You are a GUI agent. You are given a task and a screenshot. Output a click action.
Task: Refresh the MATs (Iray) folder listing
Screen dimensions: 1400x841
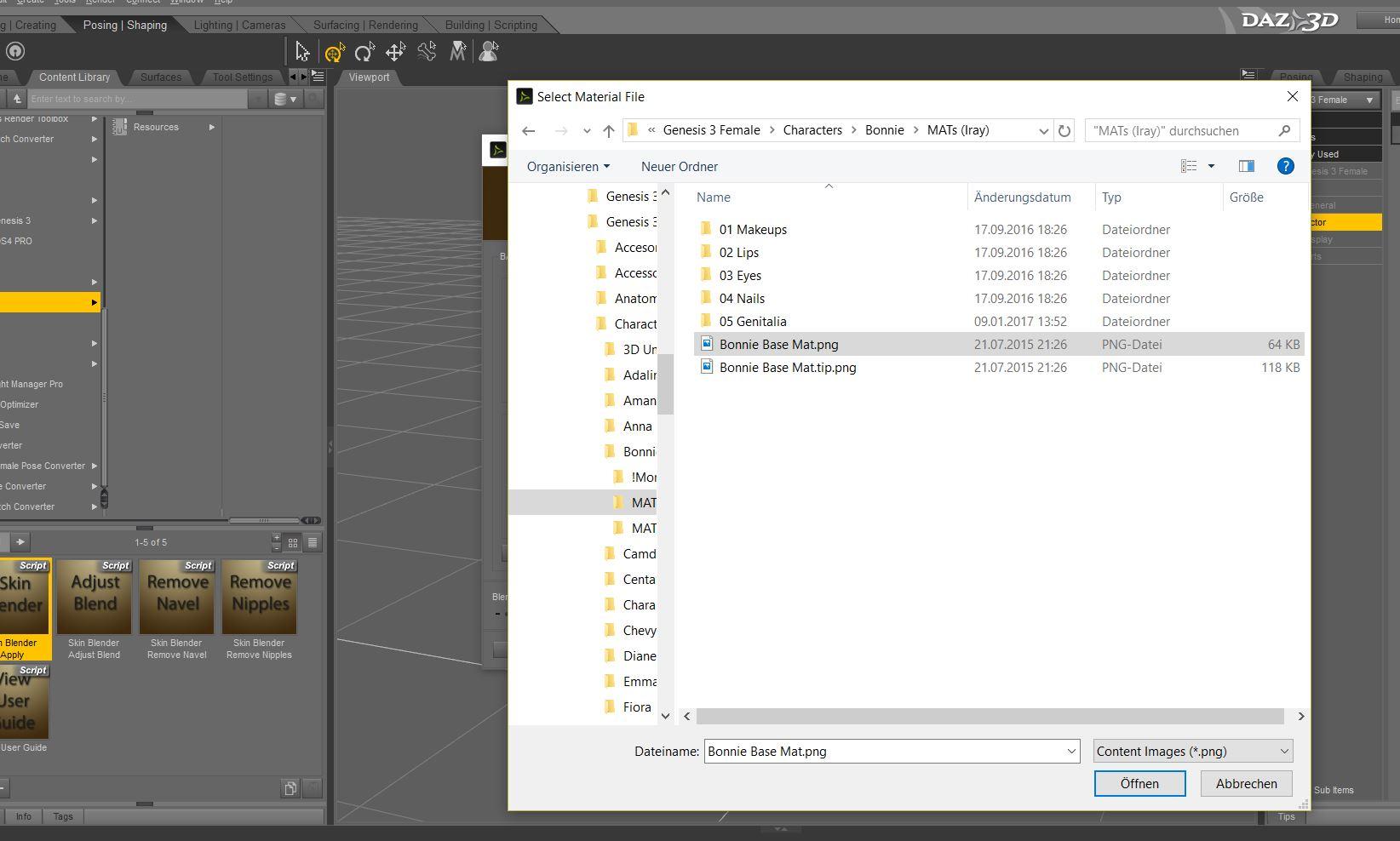[x=1064, y=130]
